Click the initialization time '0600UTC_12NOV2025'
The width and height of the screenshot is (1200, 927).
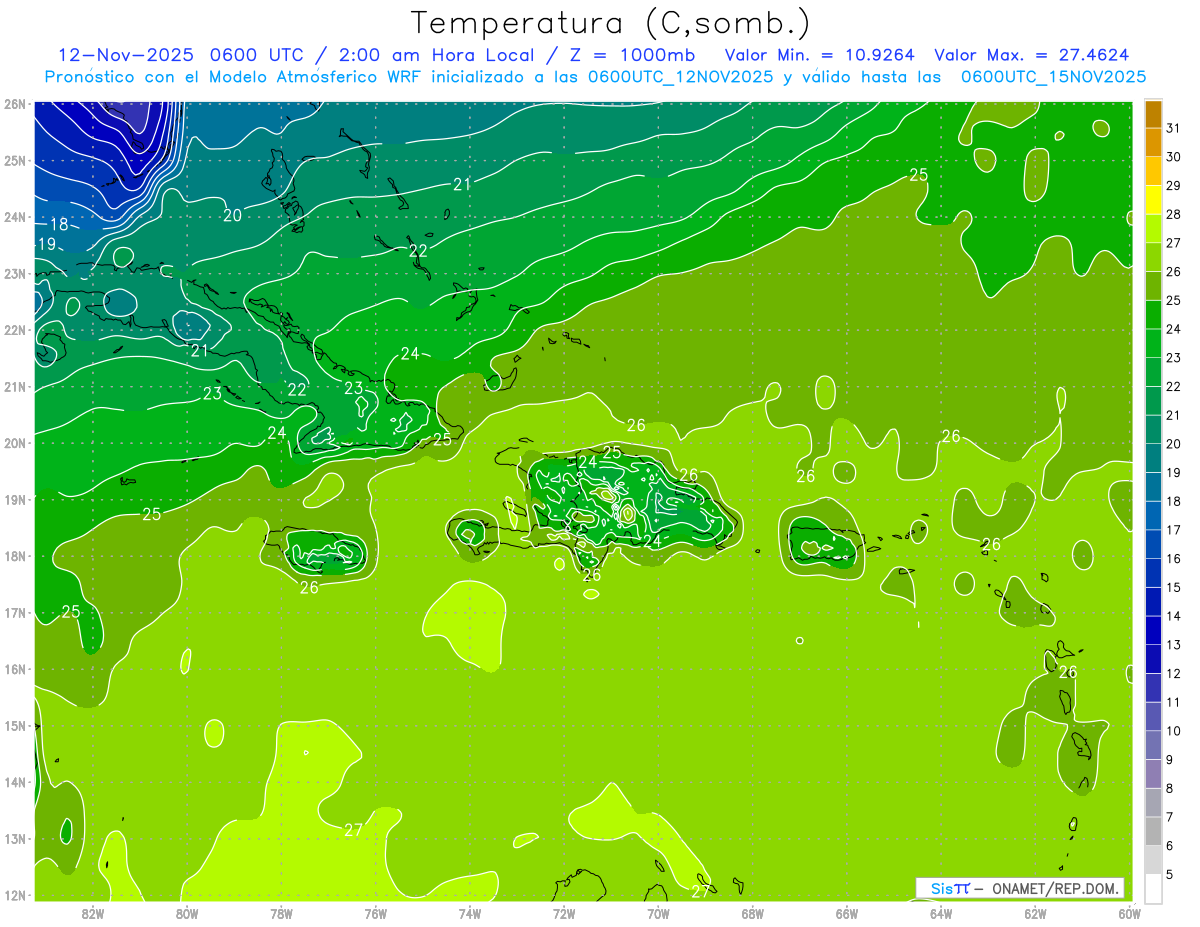pos(680,77)
